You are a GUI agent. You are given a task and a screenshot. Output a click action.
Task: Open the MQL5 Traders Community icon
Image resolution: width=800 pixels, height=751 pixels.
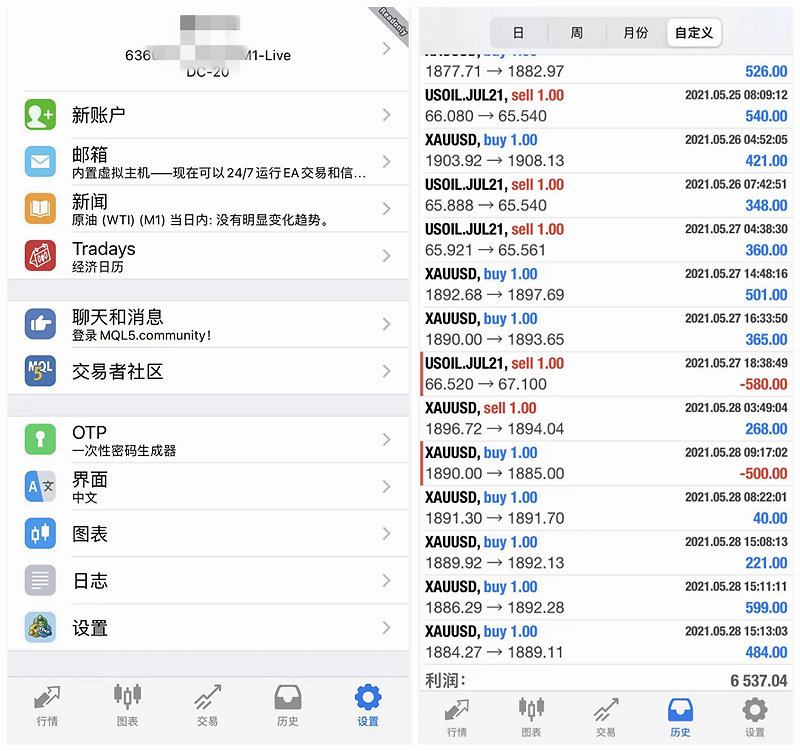pyautogui.click(x=40, y=371)
